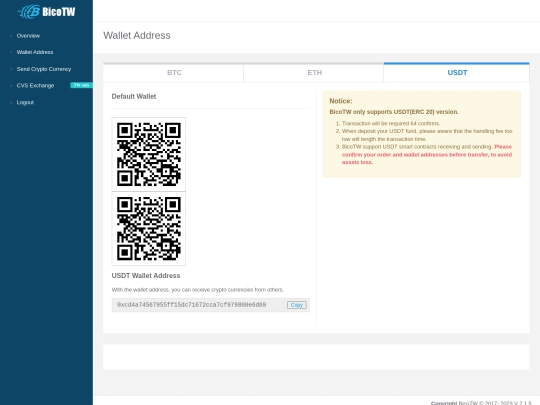Click the red warning about confirming wallet addresses
The image size is (540, 405).
tap(427, 155)
